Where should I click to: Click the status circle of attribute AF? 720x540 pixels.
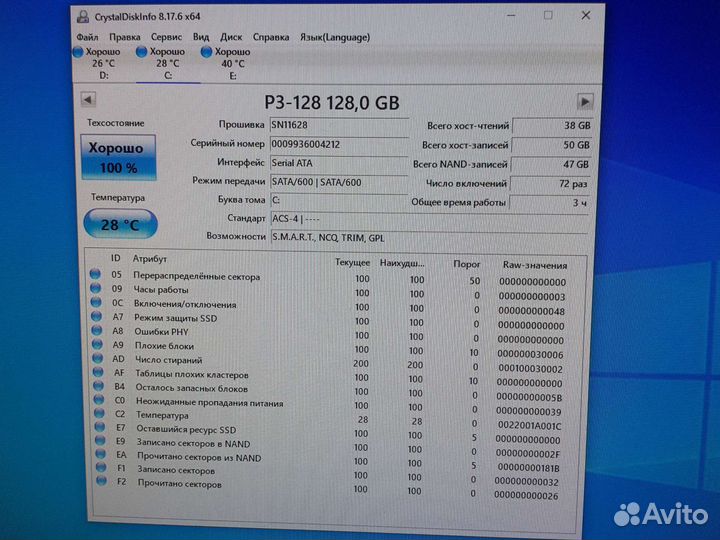[98, 371]
